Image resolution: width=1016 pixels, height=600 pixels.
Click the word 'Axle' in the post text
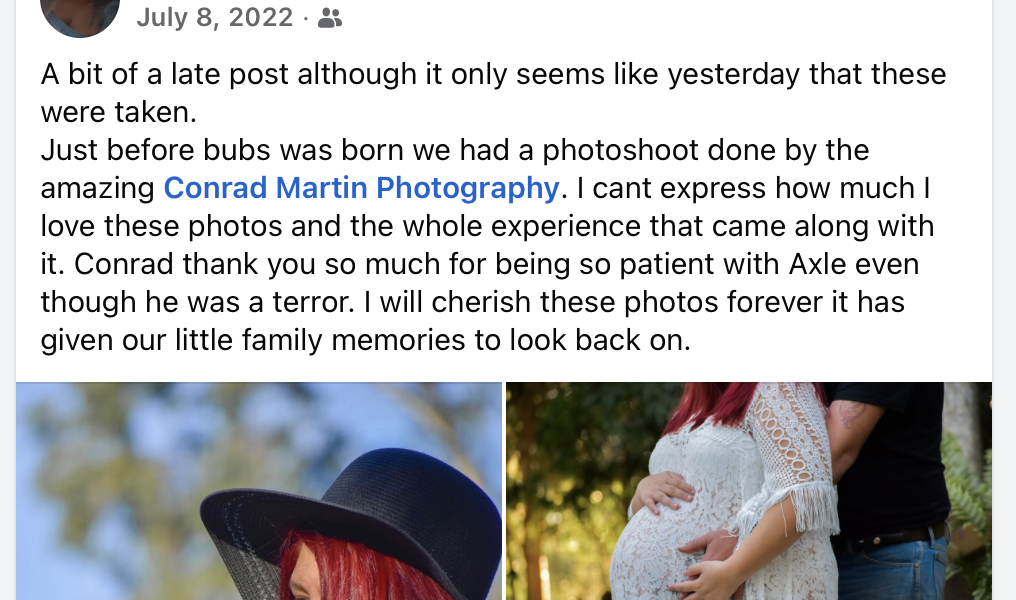pos(817,264)
